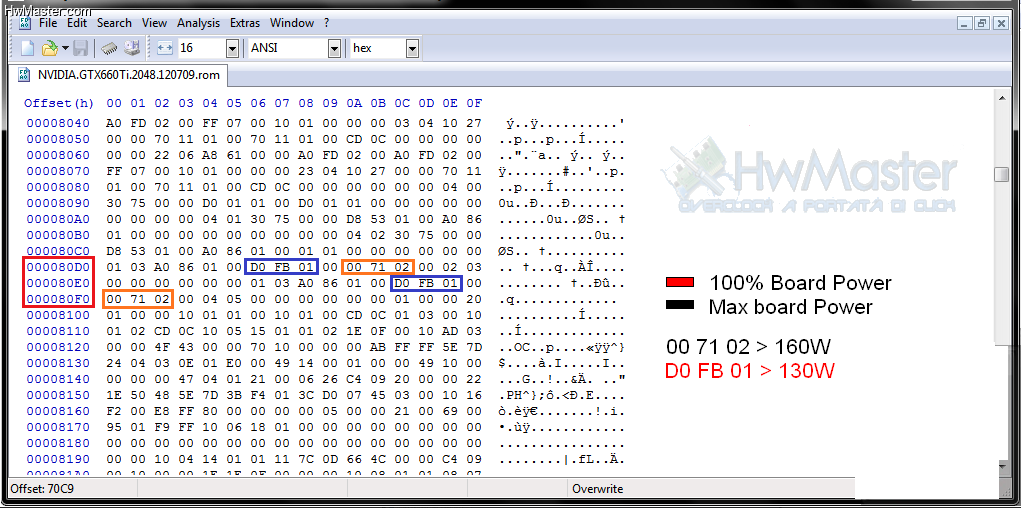Click offset row 00008130
The image size is (1021, 508).
click(x=58, y=363)
